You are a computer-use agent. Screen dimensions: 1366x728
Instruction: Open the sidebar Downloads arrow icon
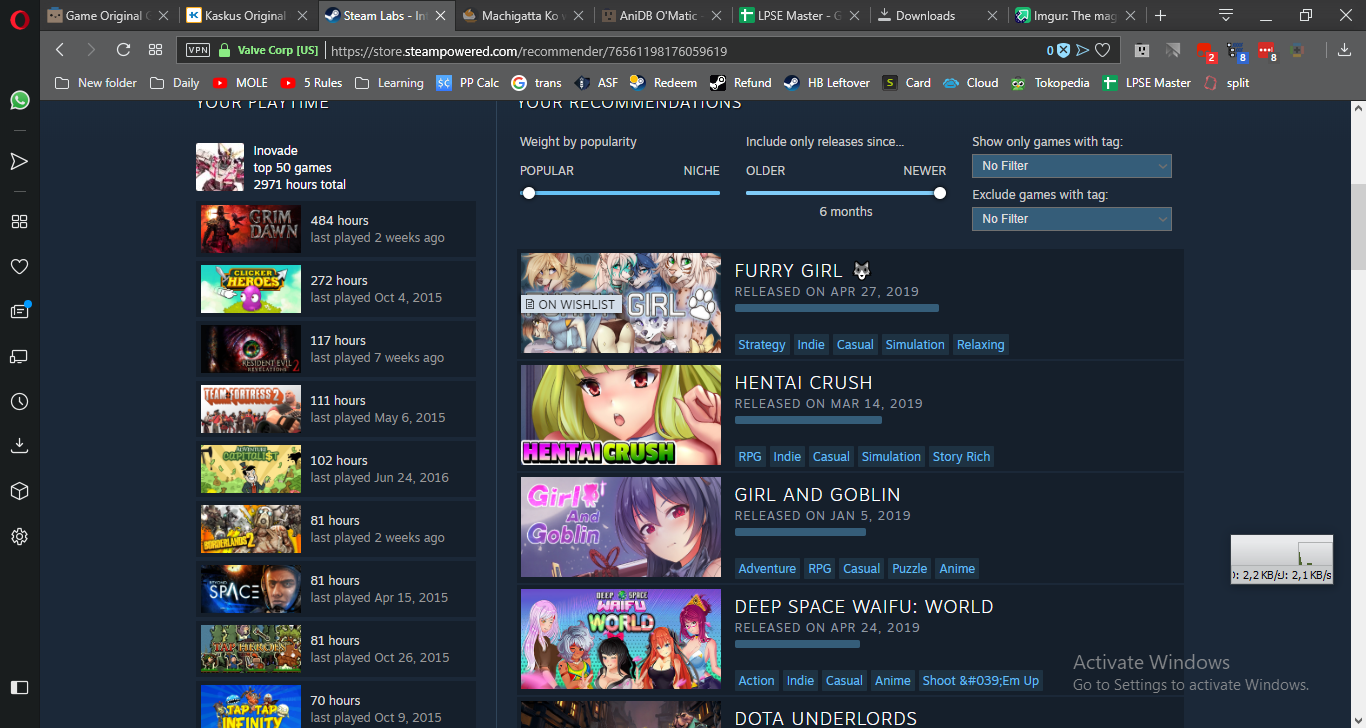coord(19,446)
